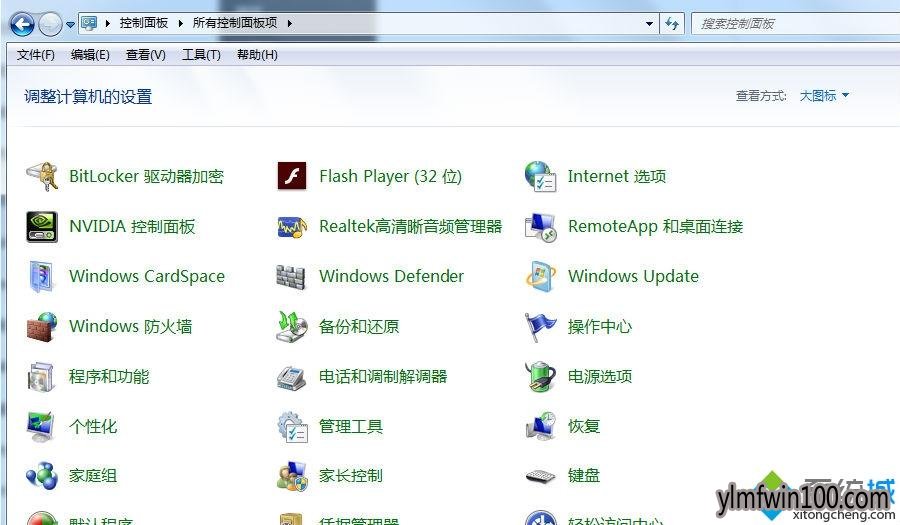
Task: Open the 电话和调制解调器 phone icon
Action: coord(291,377)
